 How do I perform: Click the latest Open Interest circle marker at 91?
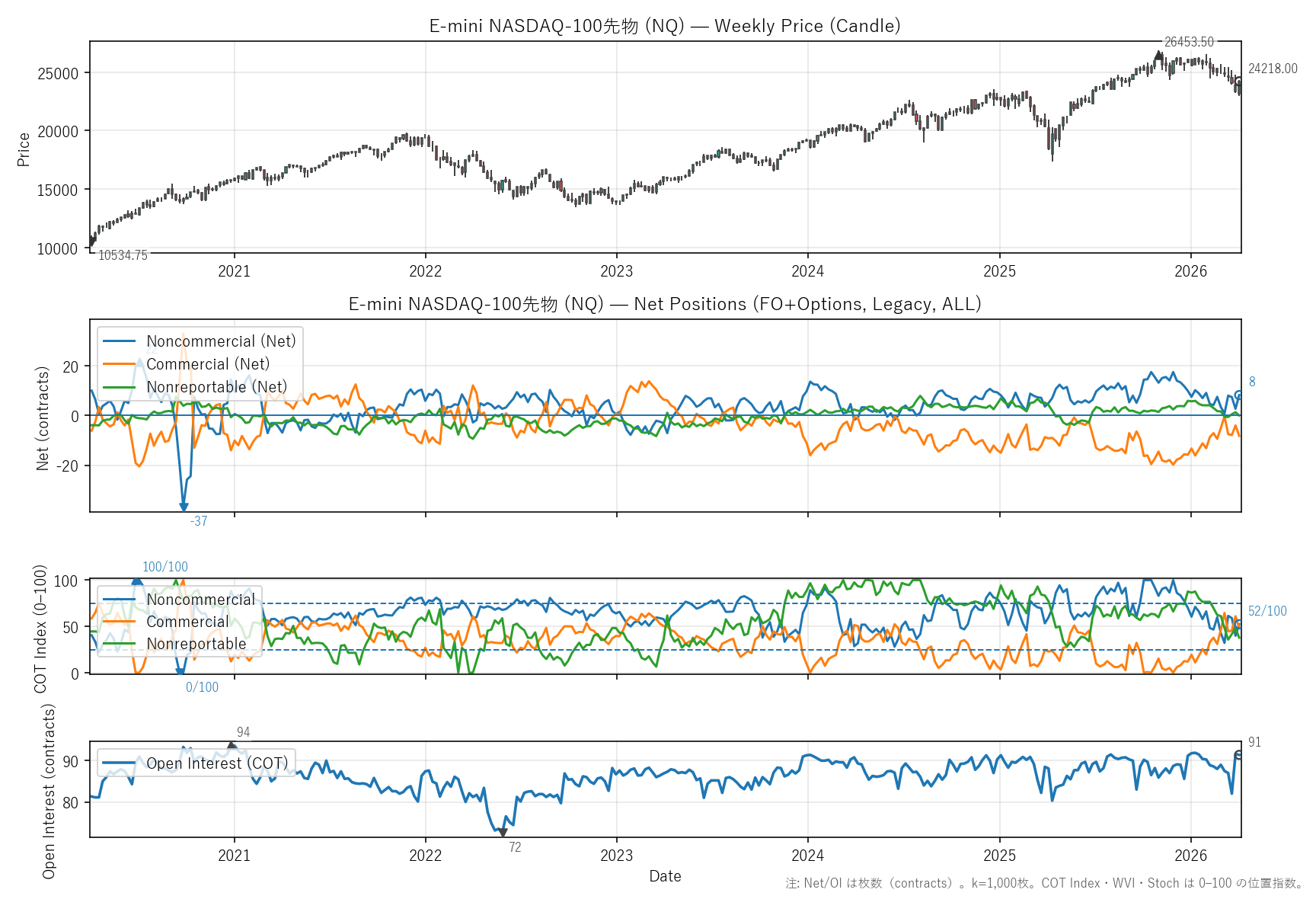pos(1238,755)
